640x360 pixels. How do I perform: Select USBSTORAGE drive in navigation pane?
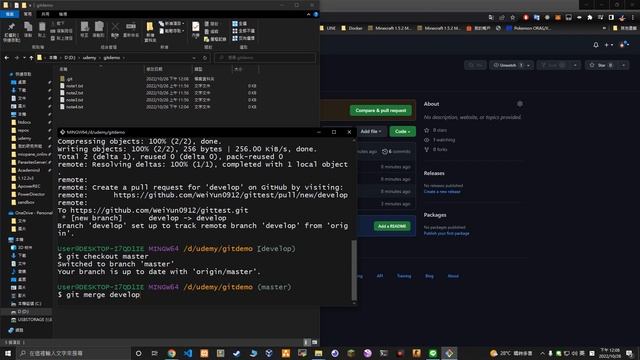coord(32,320)
